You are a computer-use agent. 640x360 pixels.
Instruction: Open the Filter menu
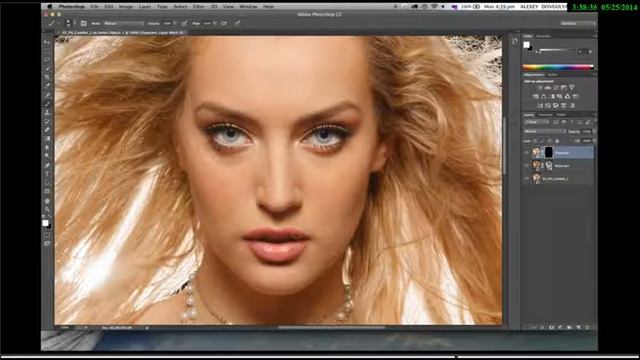tap(198, 7)
